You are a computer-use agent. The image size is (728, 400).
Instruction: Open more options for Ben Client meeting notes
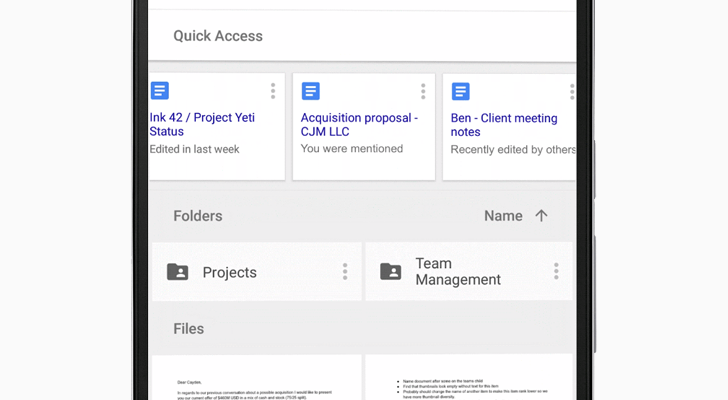572,91
